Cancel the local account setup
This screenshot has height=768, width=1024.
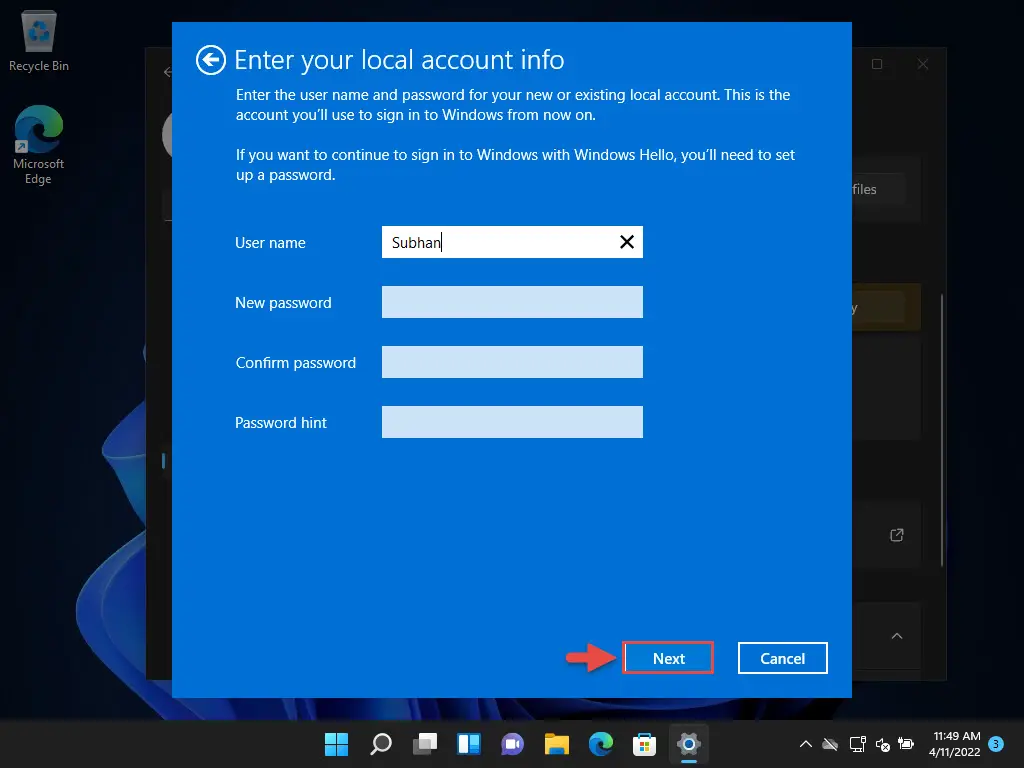click(x=782, y=658)
